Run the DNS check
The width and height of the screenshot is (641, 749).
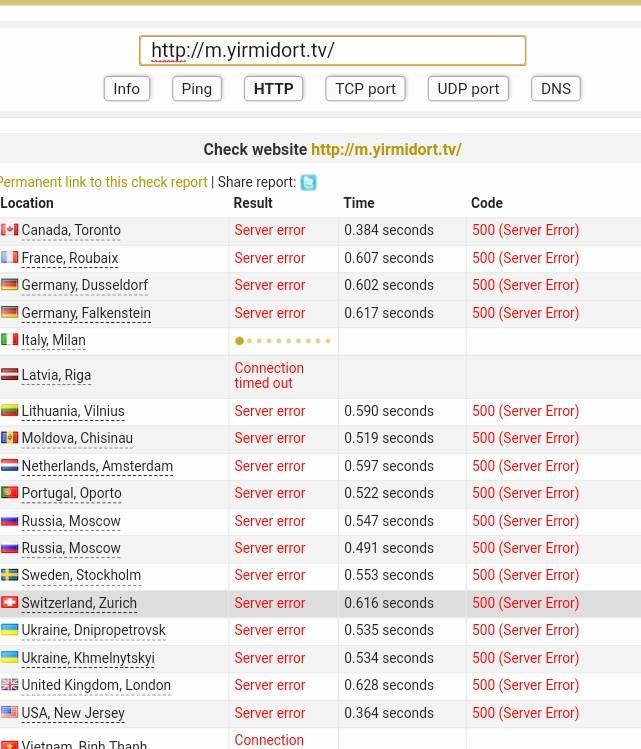pyautogui.click(x=556, y=89)
